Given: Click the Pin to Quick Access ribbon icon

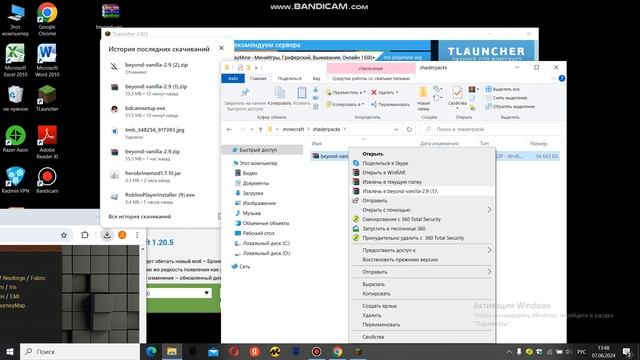Looking at the screenshot, I should click(x=244, y=93).
